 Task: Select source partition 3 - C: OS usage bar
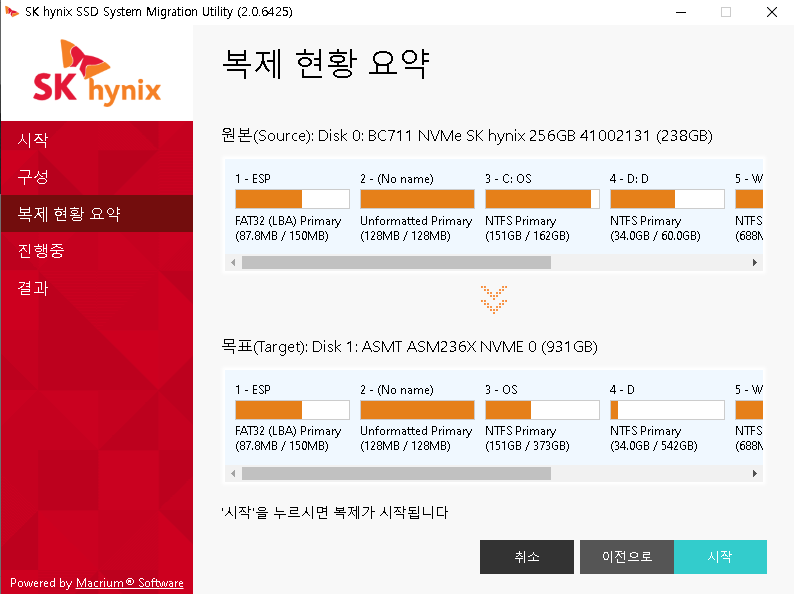coord(542,199)
